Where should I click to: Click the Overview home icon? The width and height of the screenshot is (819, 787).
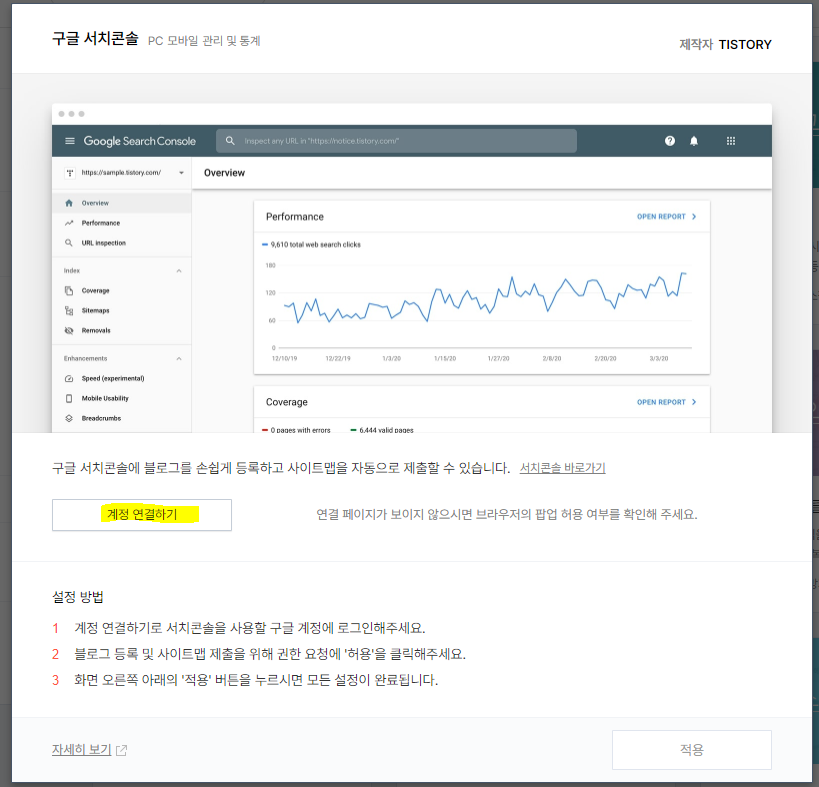tap(69, 203)
